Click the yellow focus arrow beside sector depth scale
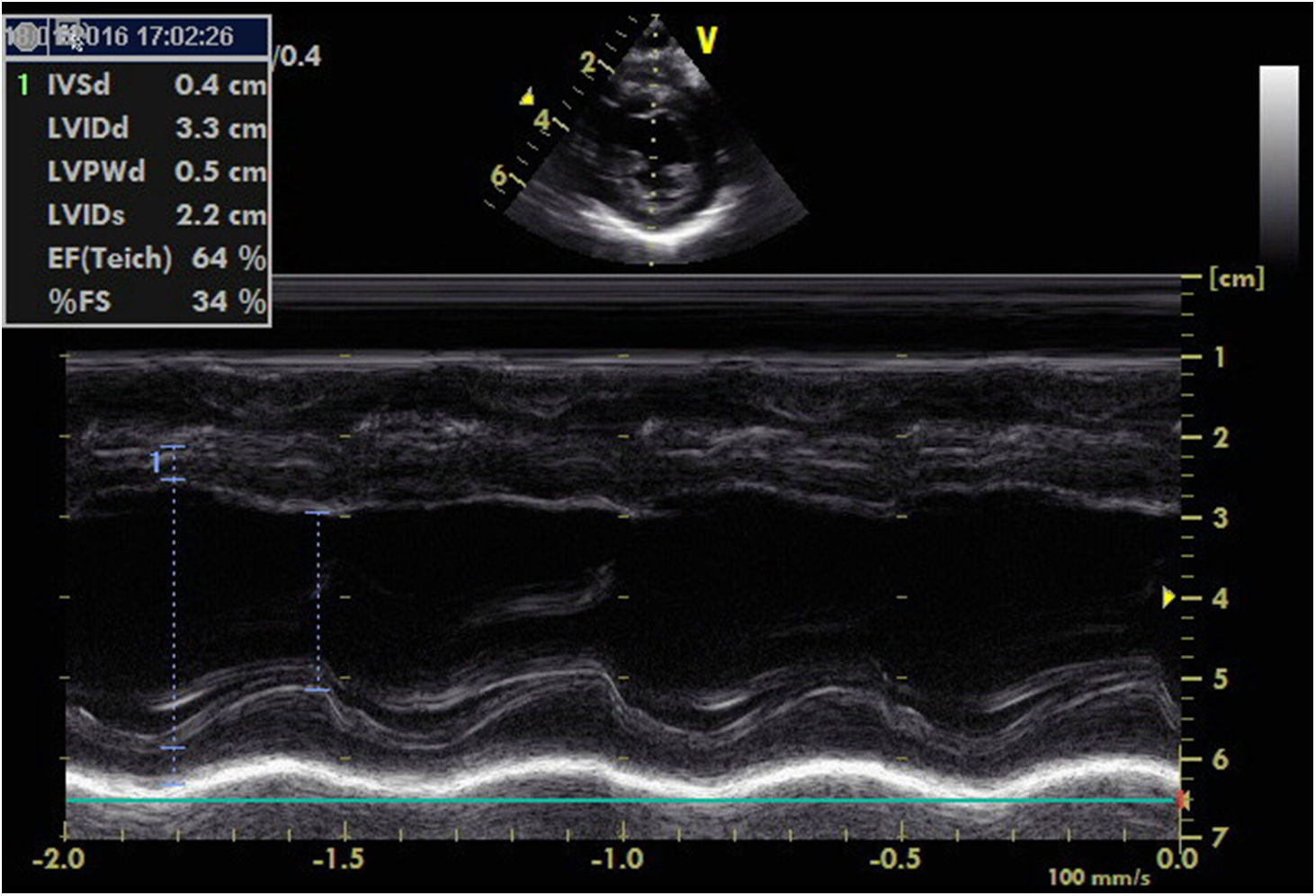Screen dimensions: 1316x896 point(528,96)
